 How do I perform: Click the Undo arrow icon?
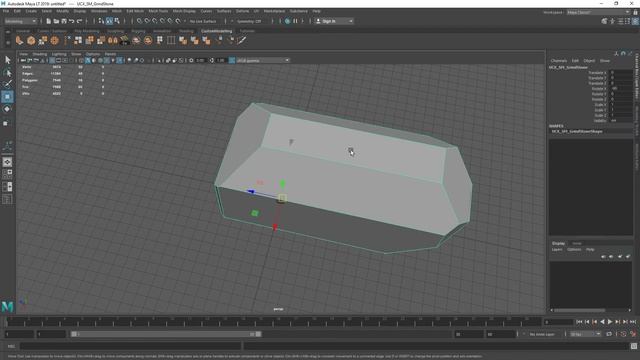pos(71,21)
